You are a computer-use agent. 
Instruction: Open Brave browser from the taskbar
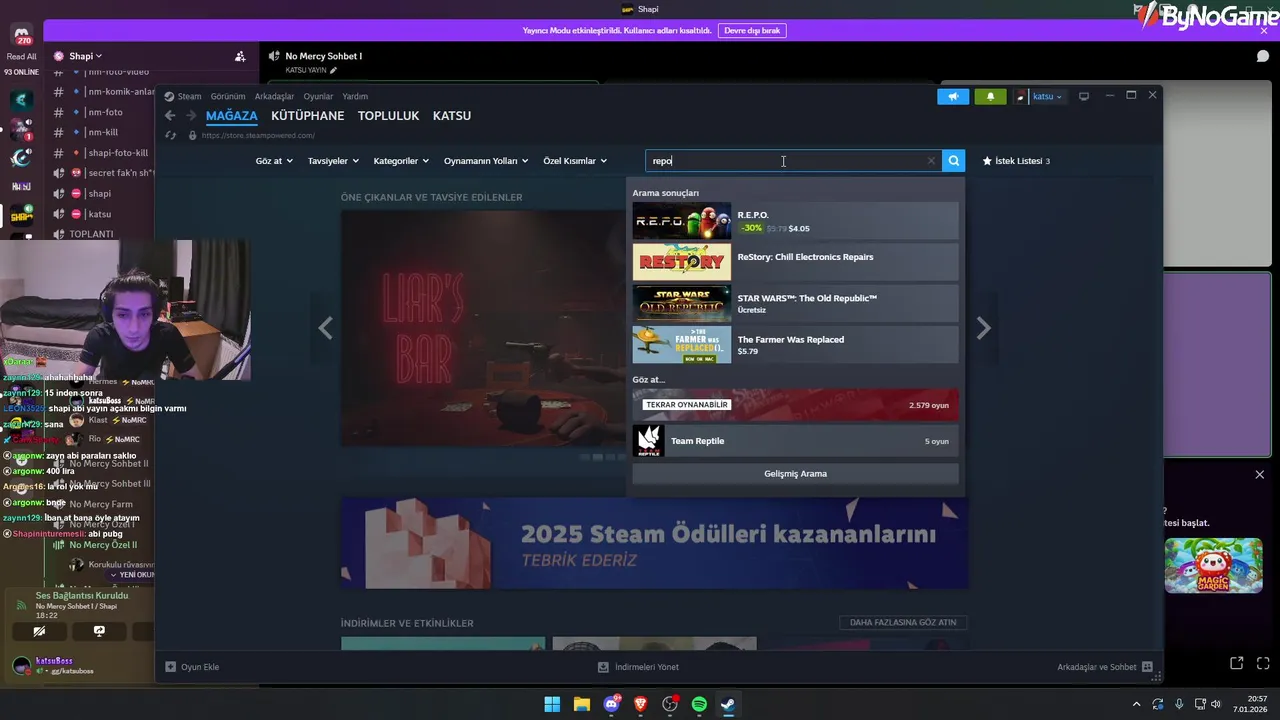pos(640,704)
